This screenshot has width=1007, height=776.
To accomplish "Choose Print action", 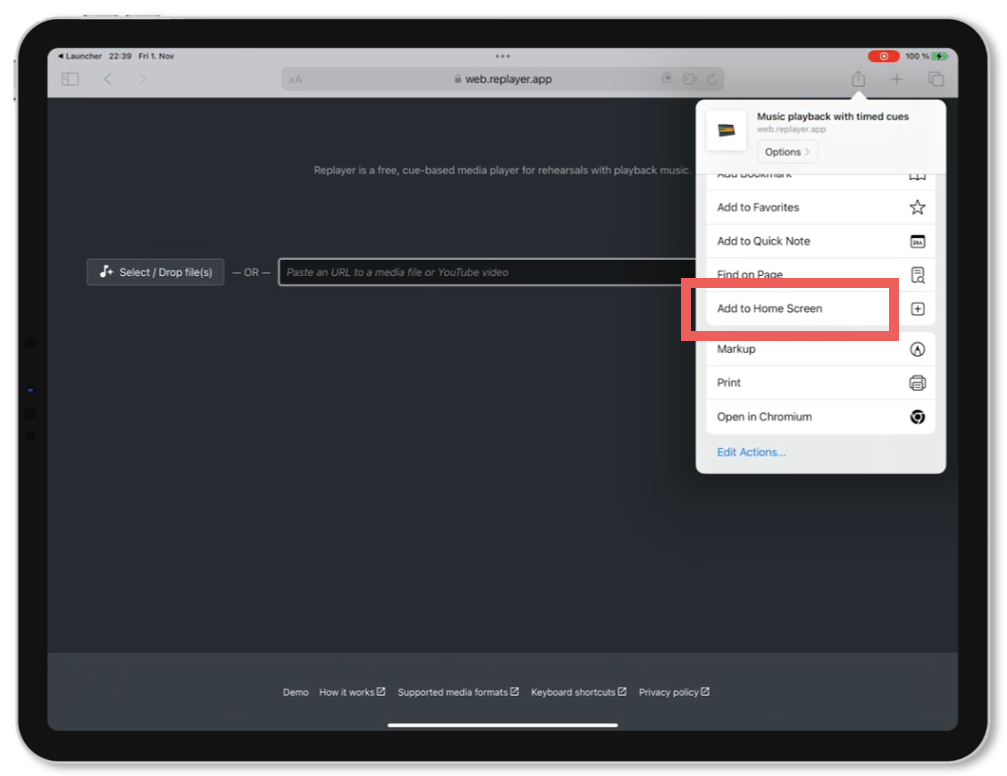I will tap(820, 382).
